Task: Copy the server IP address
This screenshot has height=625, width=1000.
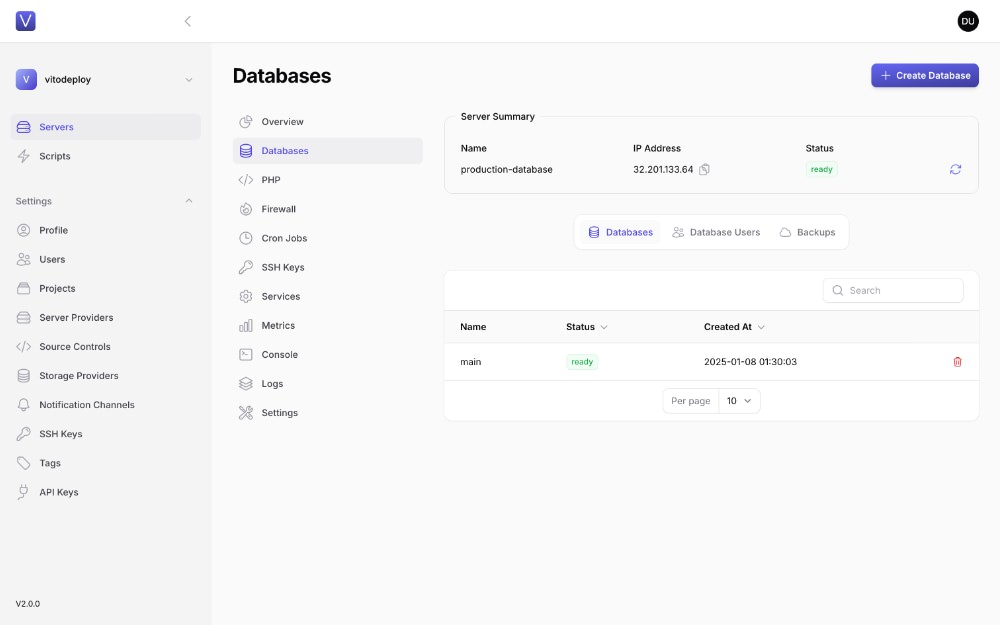Action: [704, 170]
